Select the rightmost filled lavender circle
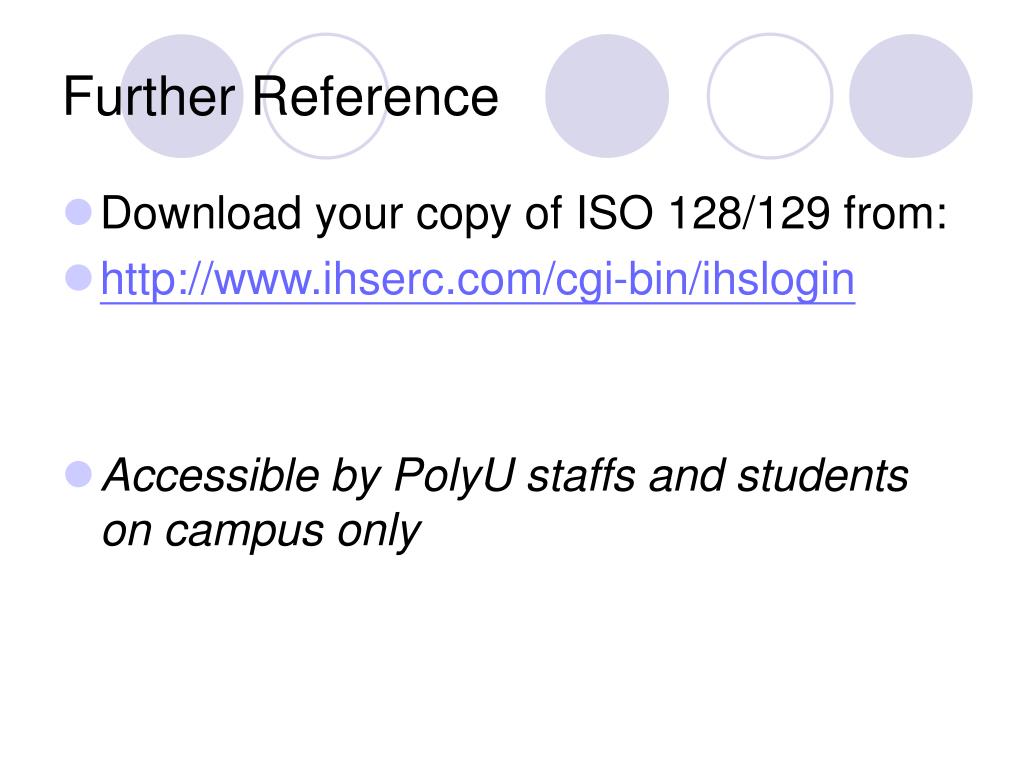 (910, 96)
